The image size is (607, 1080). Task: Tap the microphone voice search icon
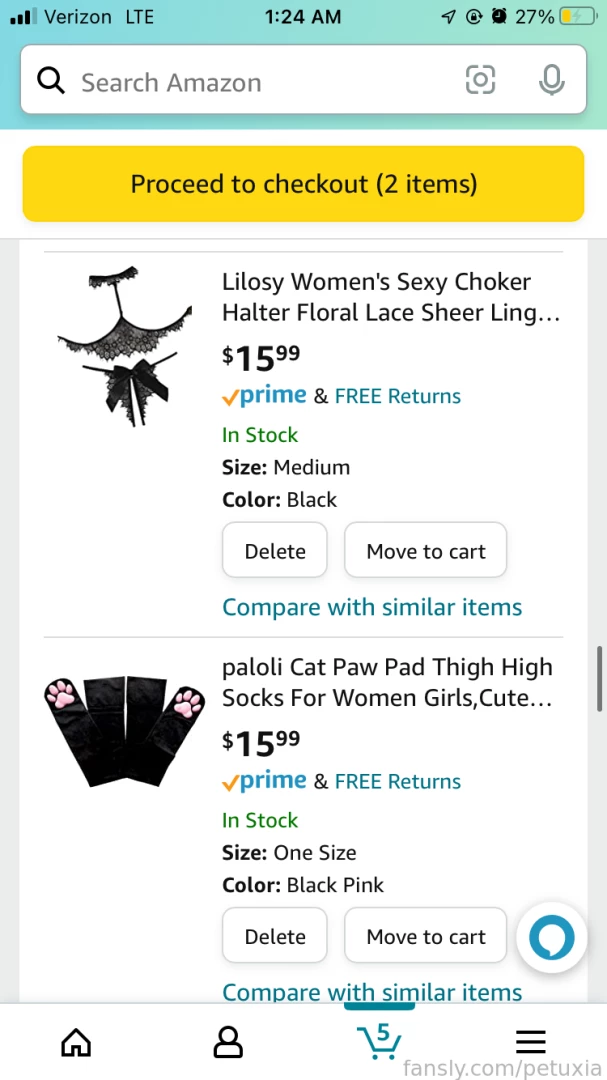tap(551, 81)
